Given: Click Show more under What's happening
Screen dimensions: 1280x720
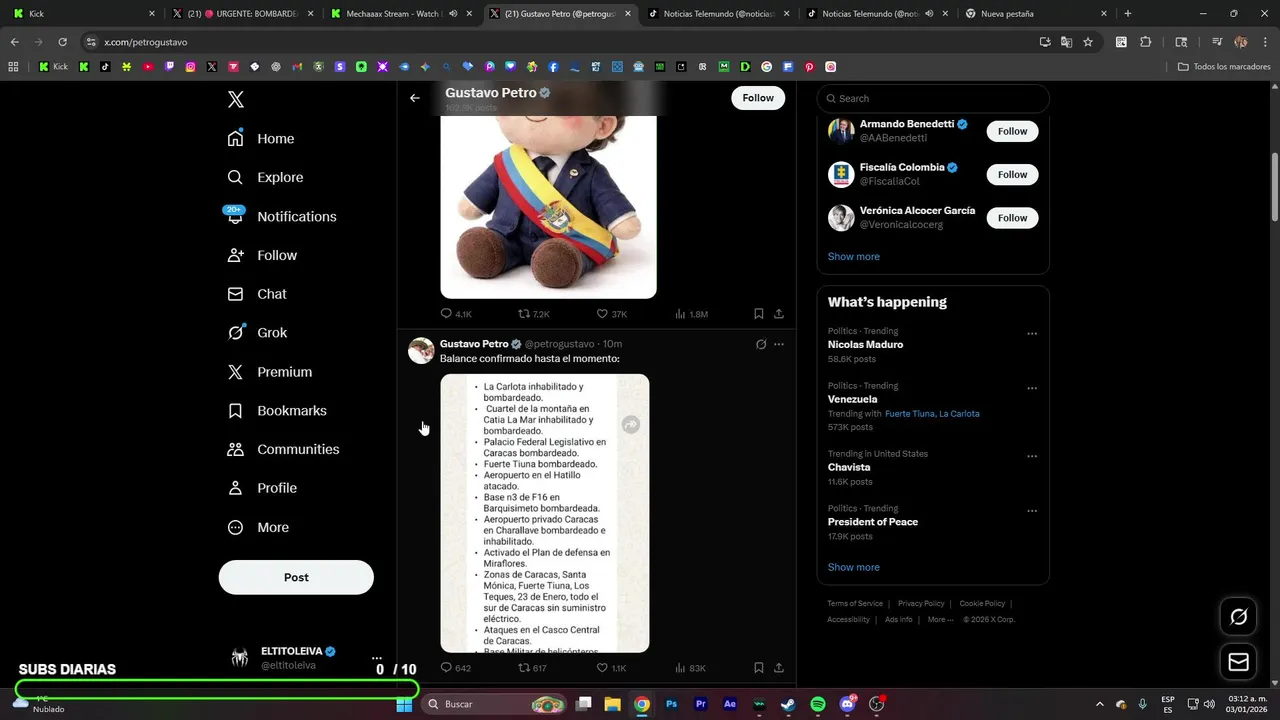Looking at the screenshot, I should click(x=853, y=567).
